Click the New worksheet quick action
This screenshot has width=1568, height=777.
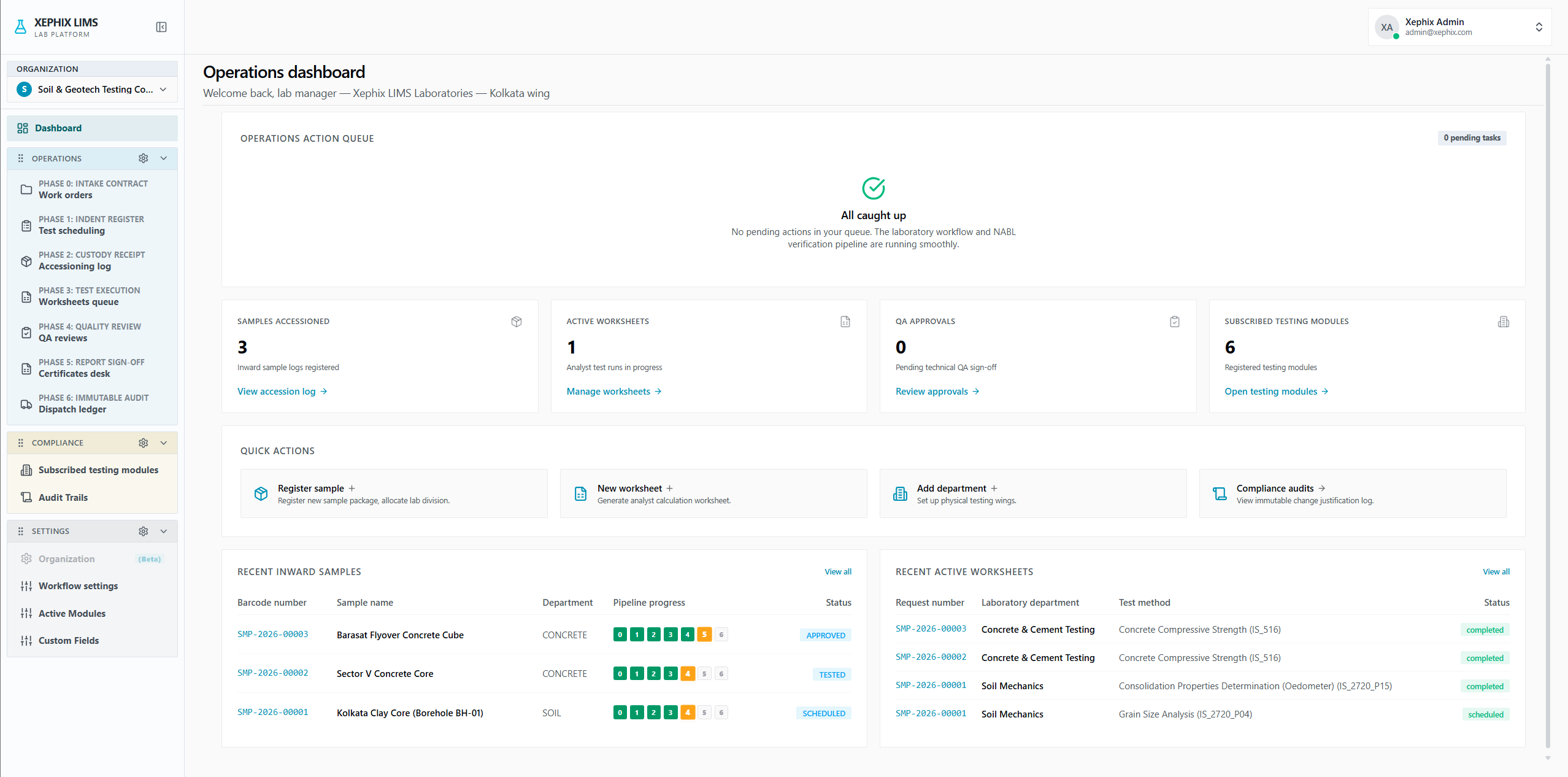click(713, 493)
